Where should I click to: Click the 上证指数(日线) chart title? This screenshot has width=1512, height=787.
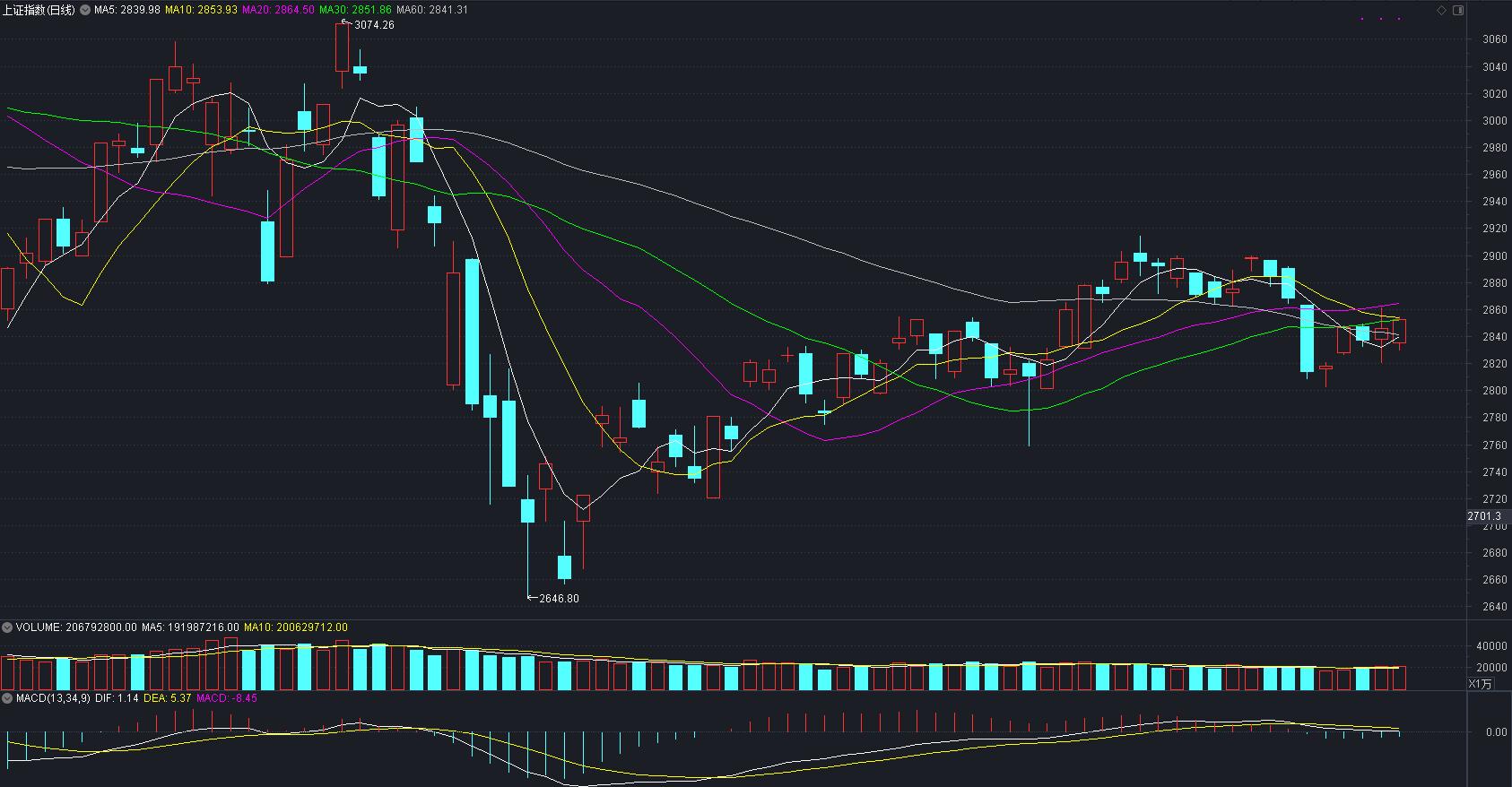[40, 10]
